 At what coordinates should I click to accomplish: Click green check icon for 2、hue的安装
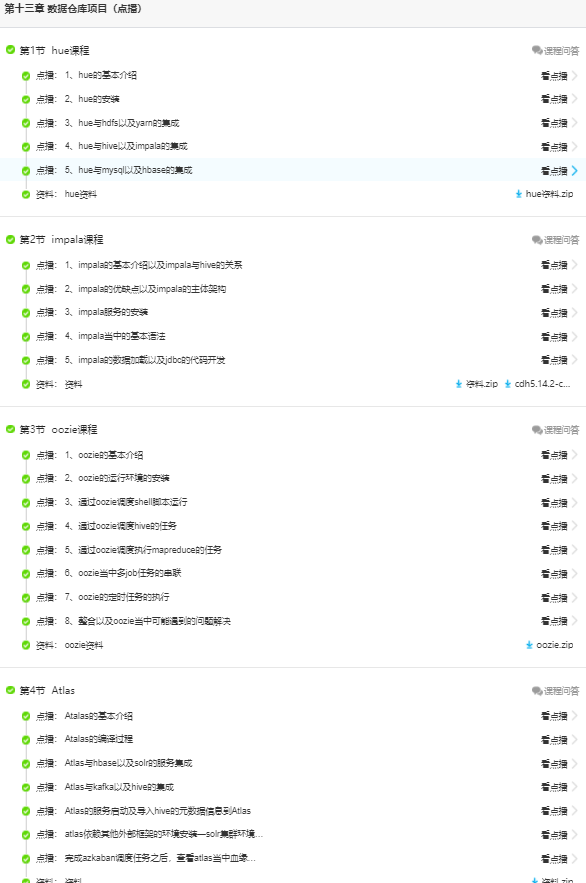(x=26, y=100)
